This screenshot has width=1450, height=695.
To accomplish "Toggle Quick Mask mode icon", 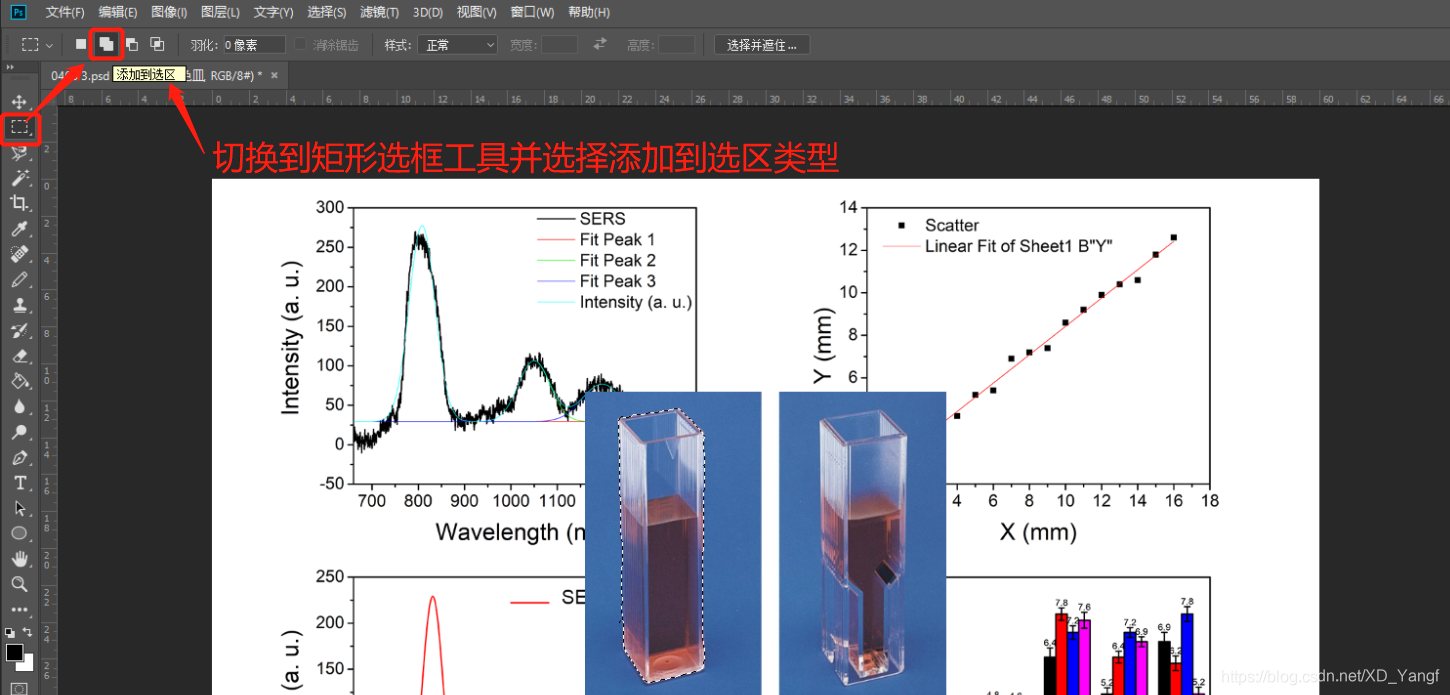I will (19, 689).
